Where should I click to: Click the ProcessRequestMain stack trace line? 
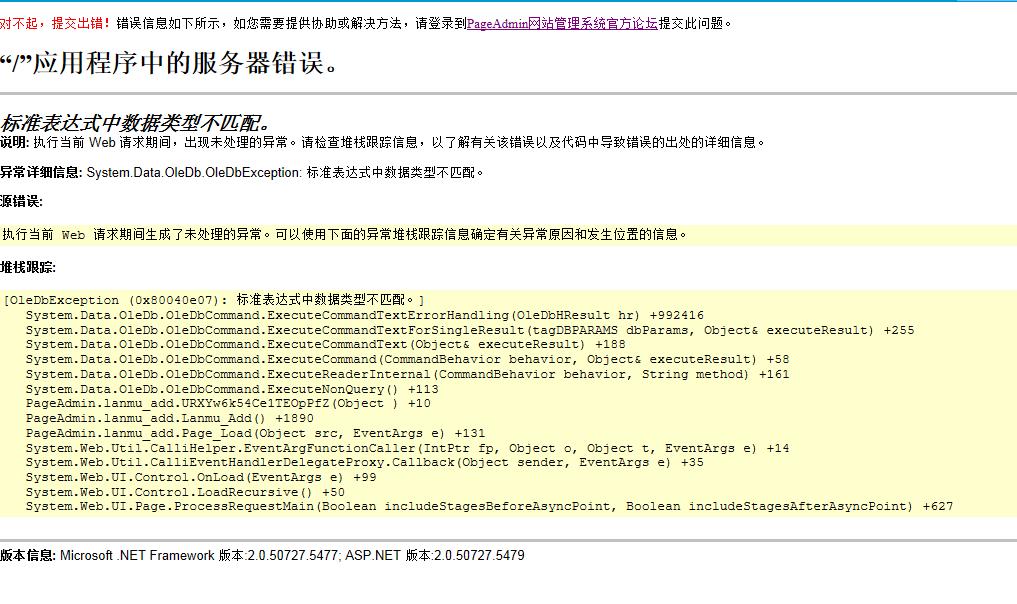pos(489,506)
